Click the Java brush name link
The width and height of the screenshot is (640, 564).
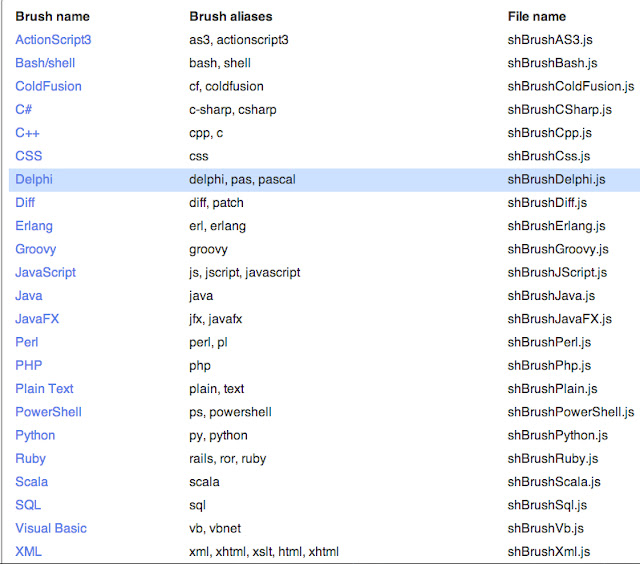[x=29, y=296]
